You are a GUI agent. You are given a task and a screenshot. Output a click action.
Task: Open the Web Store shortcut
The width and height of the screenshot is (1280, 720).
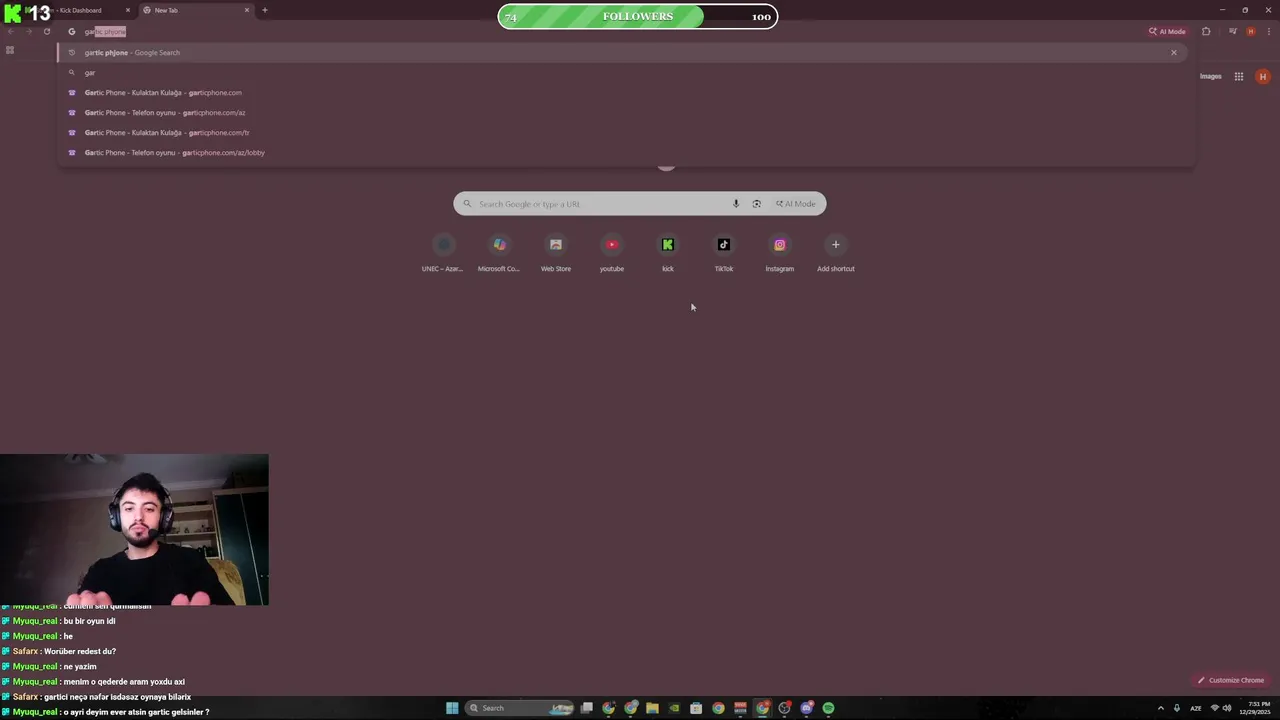coord(556,252)
